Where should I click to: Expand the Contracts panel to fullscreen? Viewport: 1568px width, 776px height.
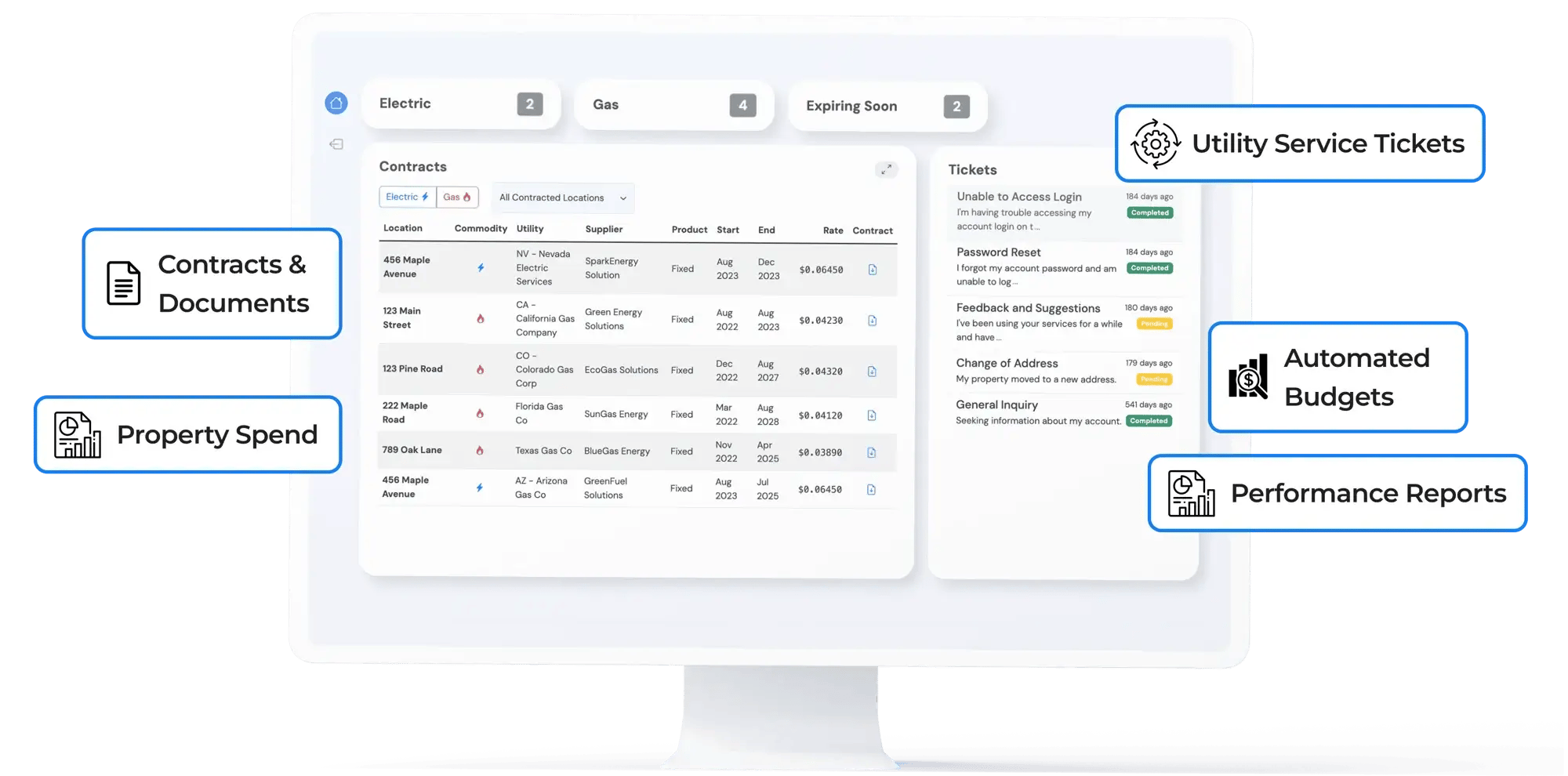point(886,169)
